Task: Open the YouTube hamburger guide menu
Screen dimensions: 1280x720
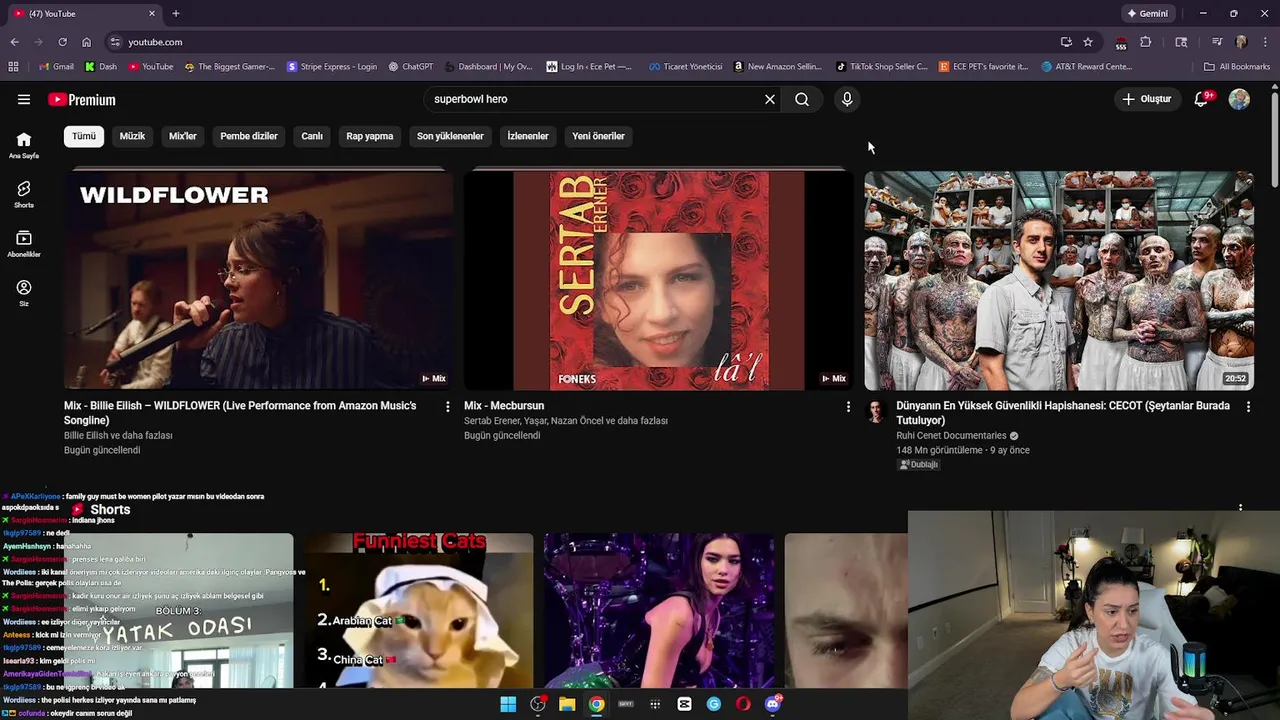Action: [x=24, y=99]
